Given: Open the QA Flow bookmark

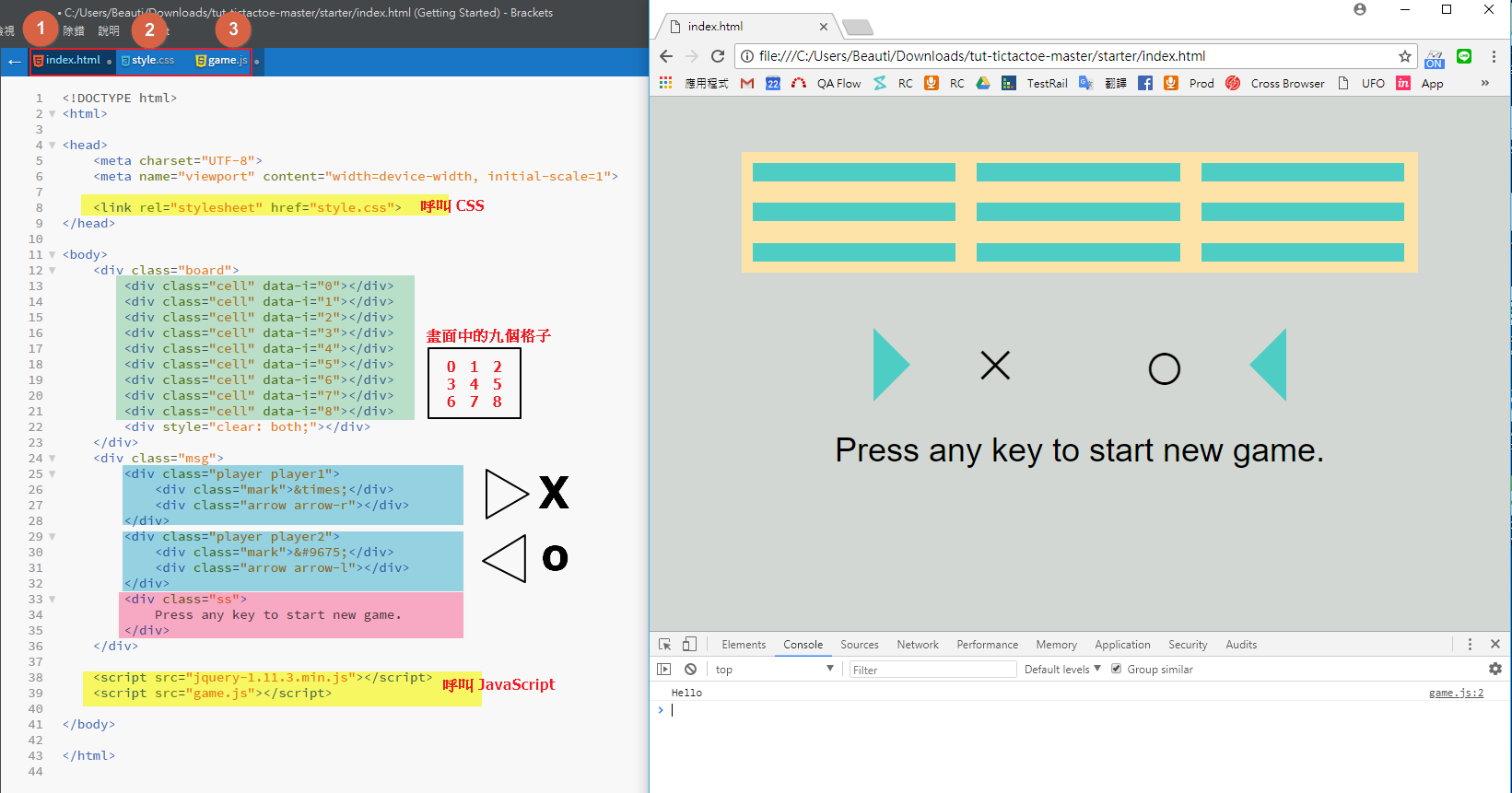Looking at the screenshot, I should [x=826, y=84].
